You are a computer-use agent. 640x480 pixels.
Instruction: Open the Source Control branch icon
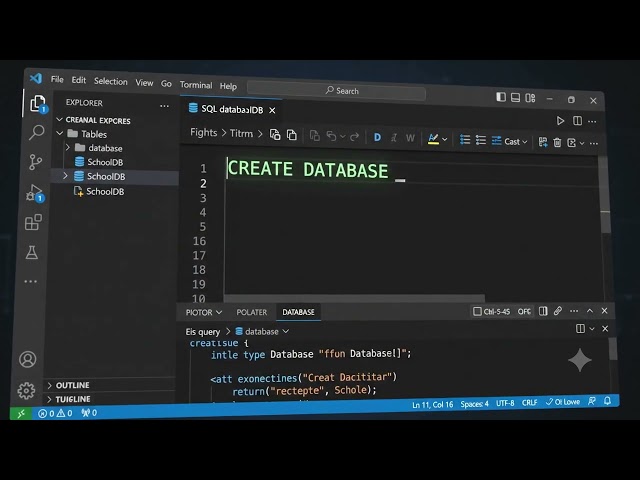36,162
